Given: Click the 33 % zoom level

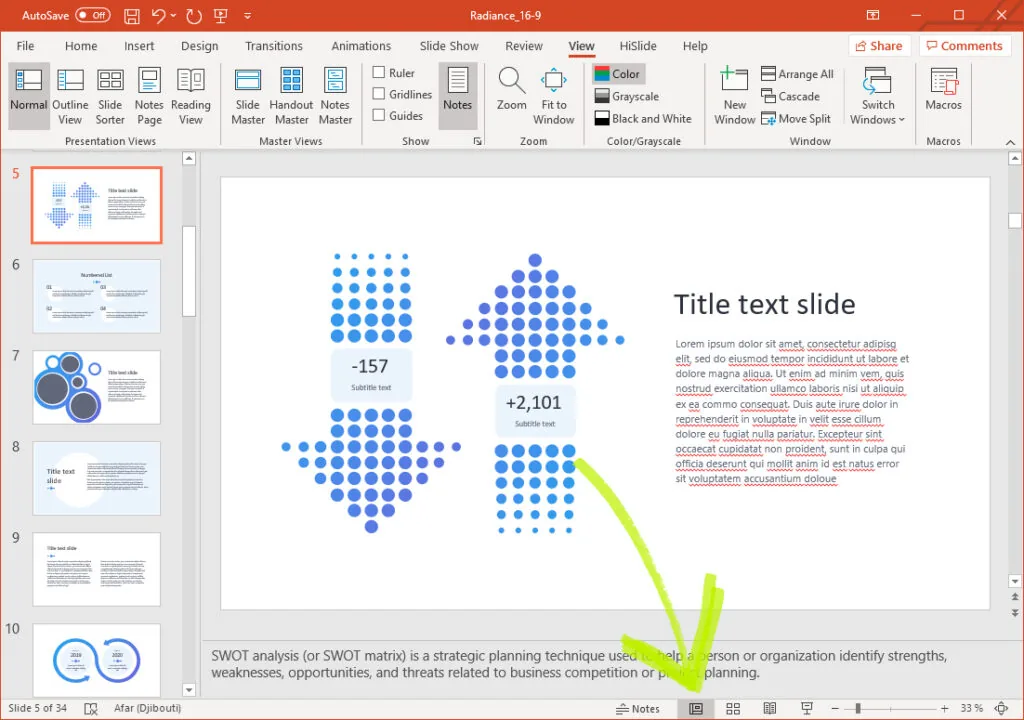Looking at the screenshot, I should tap(971, 709).
